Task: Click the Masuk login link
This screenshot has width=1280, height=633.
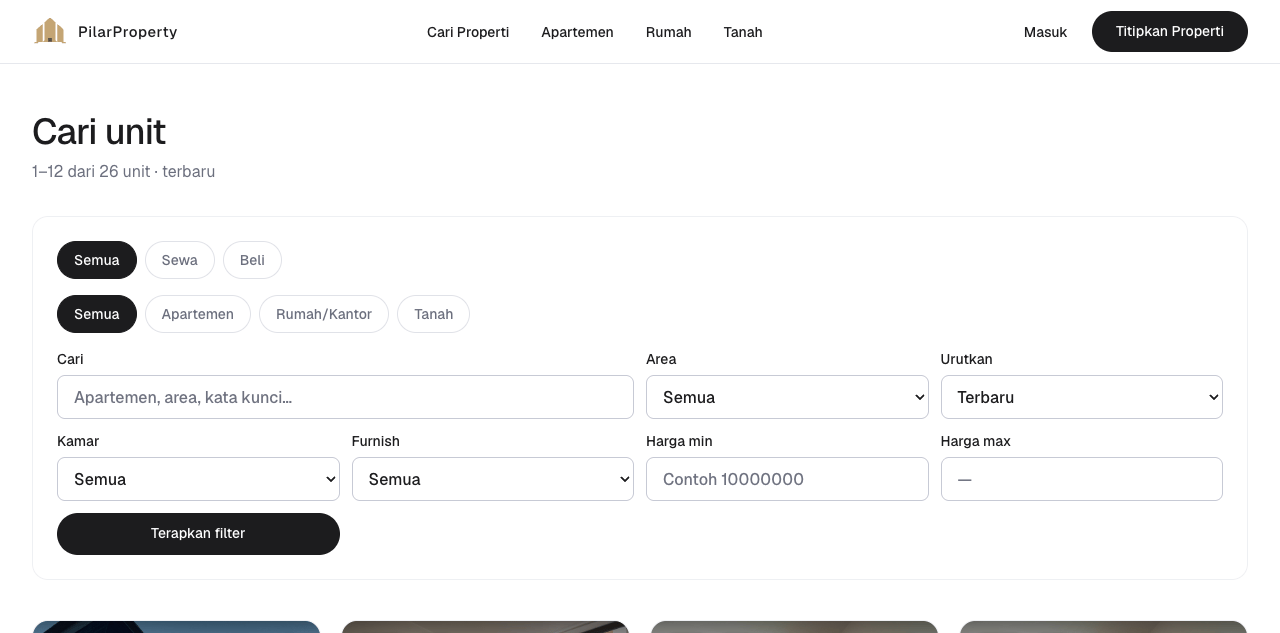Action: (x=1045, y=32)
